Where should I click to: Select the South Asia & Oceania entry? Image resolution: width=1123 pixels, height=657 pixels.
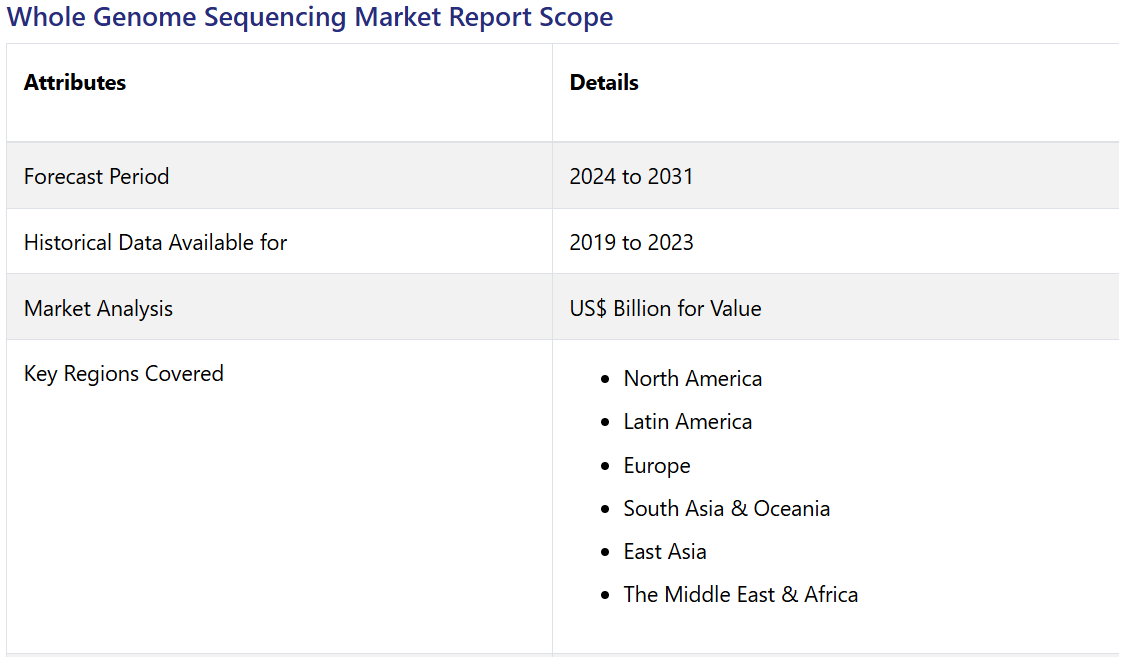(x=726, y=509)
